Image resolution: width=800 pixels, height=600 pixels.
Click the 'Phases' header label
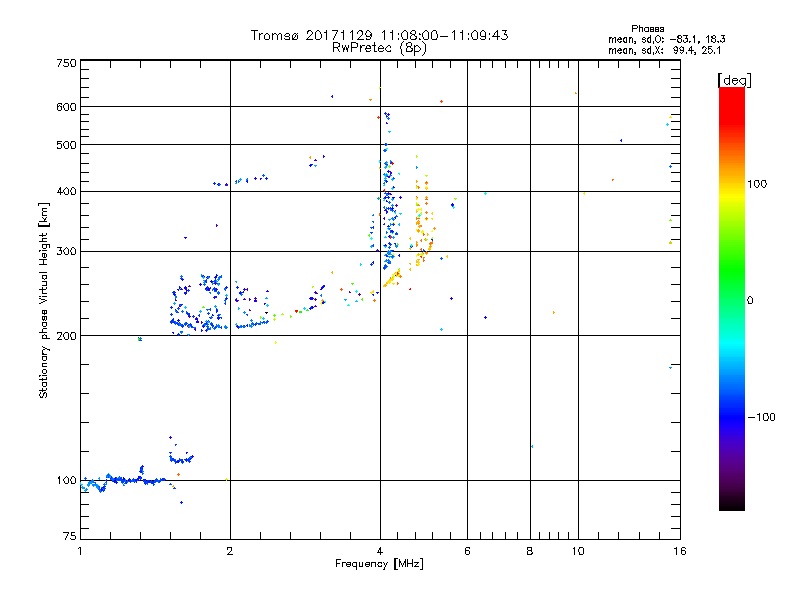(647, 29)
